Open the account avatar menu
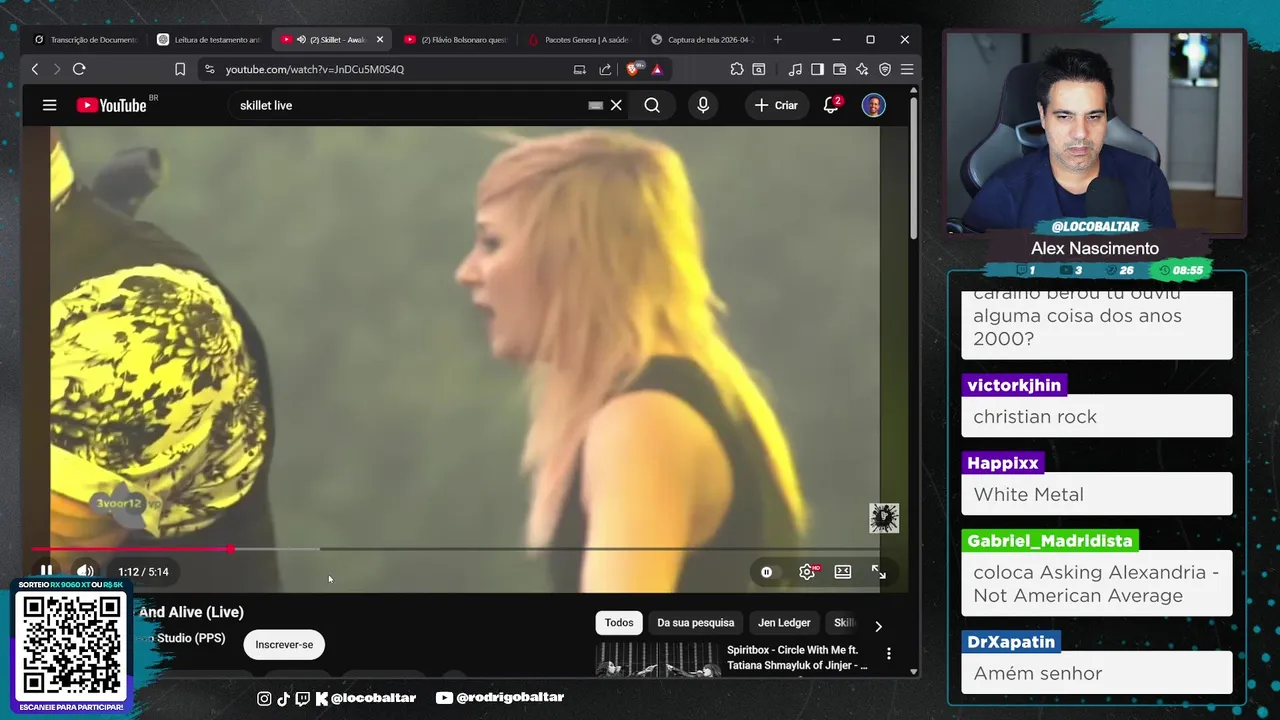This screenshot has height=720, width=1280. pos(874,105)
